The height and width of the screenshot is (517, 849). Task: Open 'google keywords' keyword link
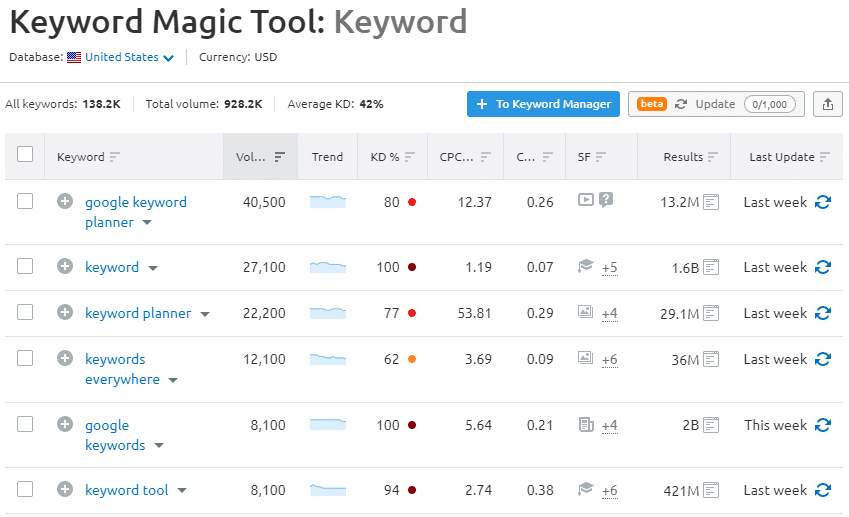(115, 435)
